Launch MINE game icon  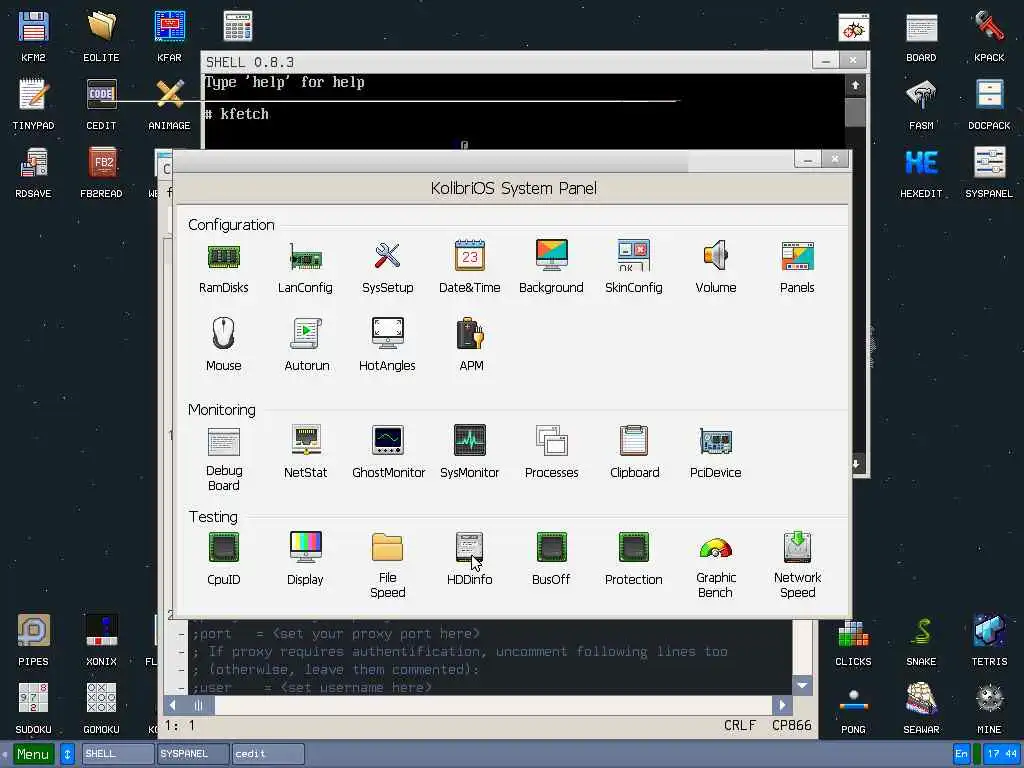[989, 709]
